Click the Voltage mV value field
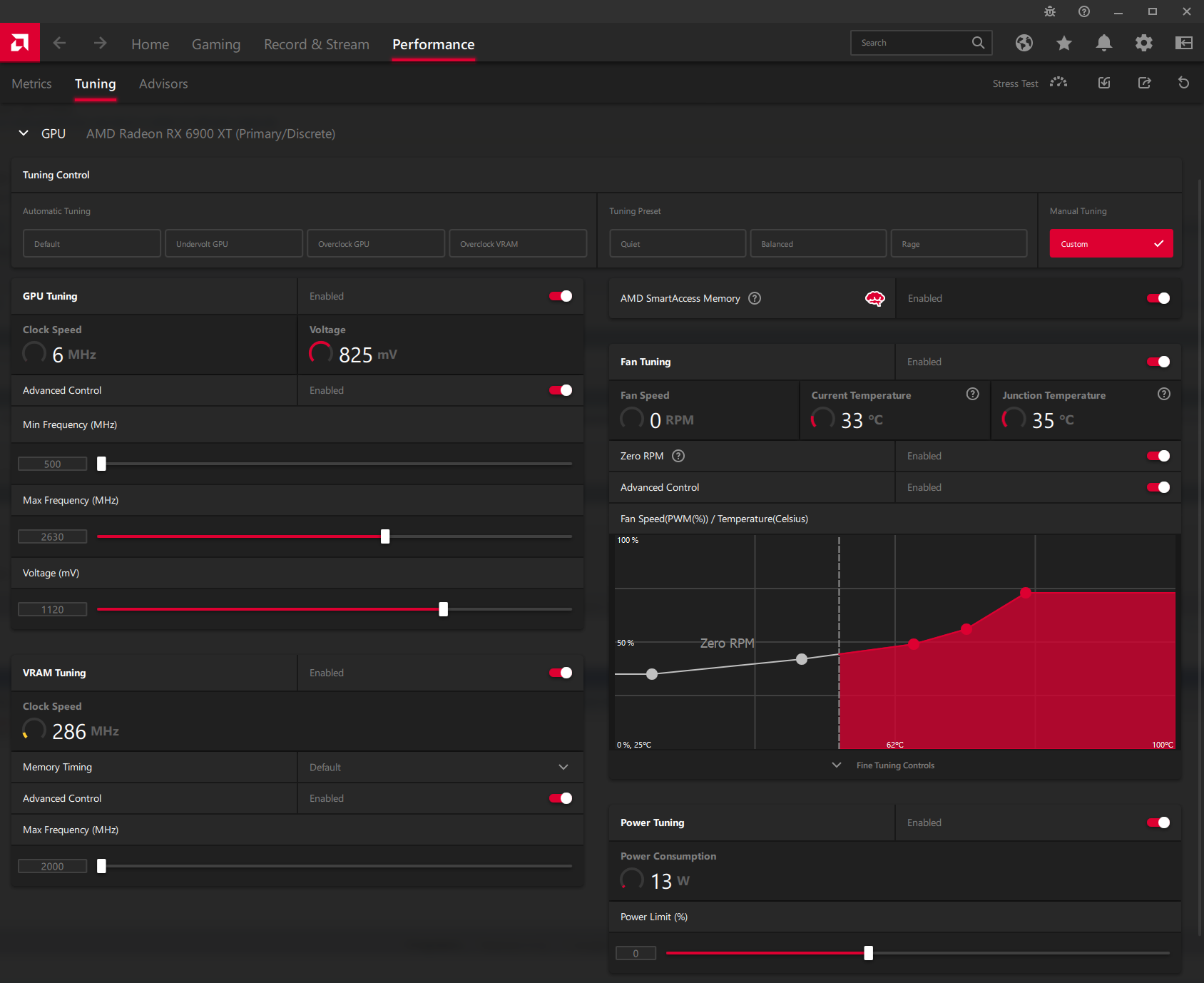 coord(53,609)
